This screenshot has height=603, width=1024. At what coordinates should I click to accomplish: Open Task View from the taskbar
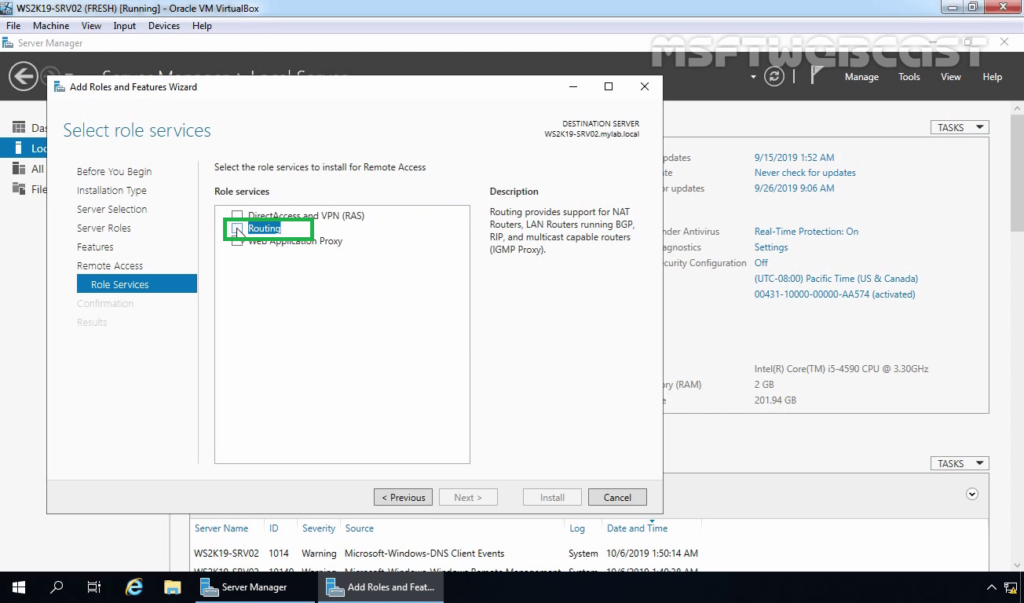coord(94,587)
